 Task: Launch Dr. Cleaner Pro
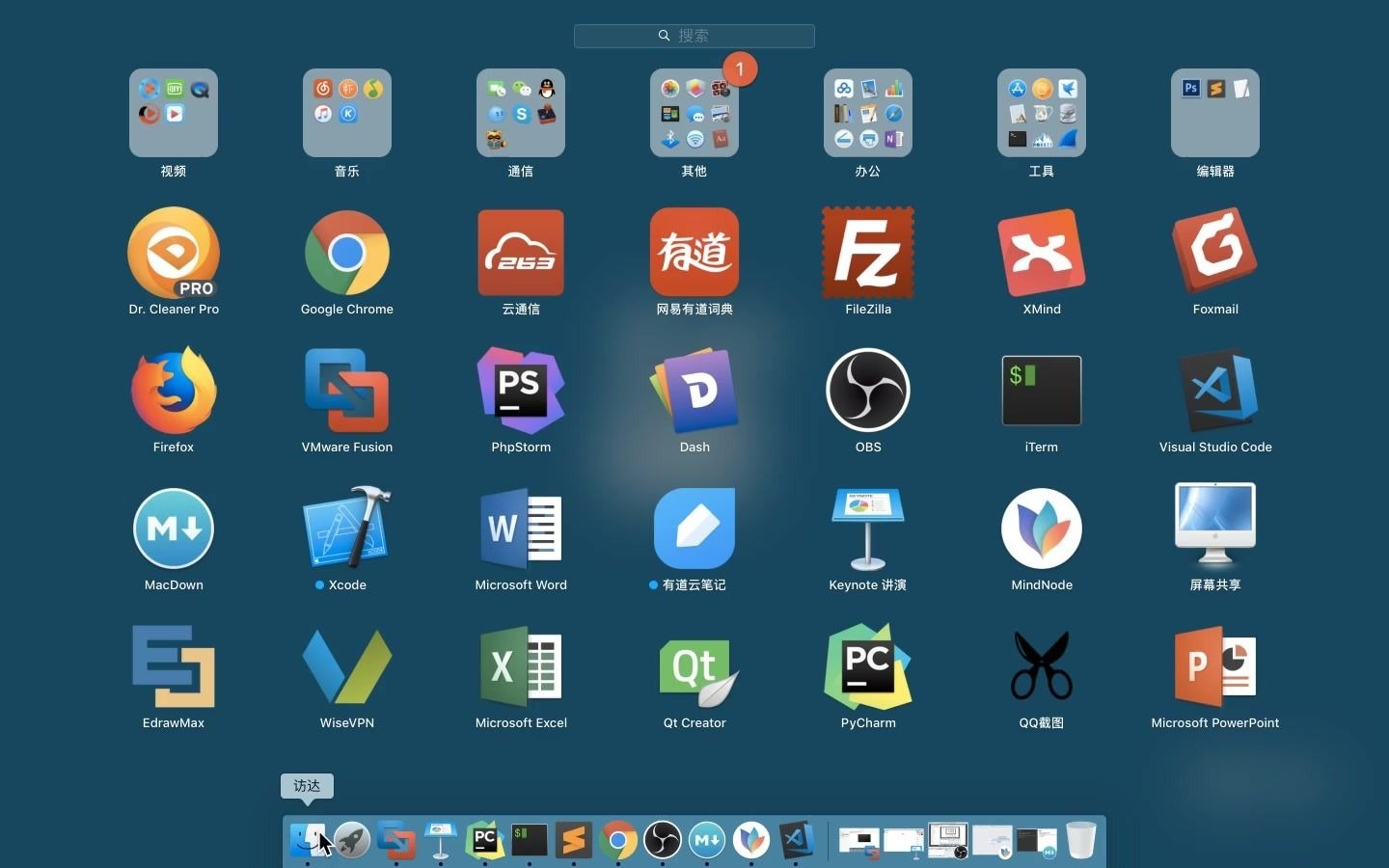(174, 253)
